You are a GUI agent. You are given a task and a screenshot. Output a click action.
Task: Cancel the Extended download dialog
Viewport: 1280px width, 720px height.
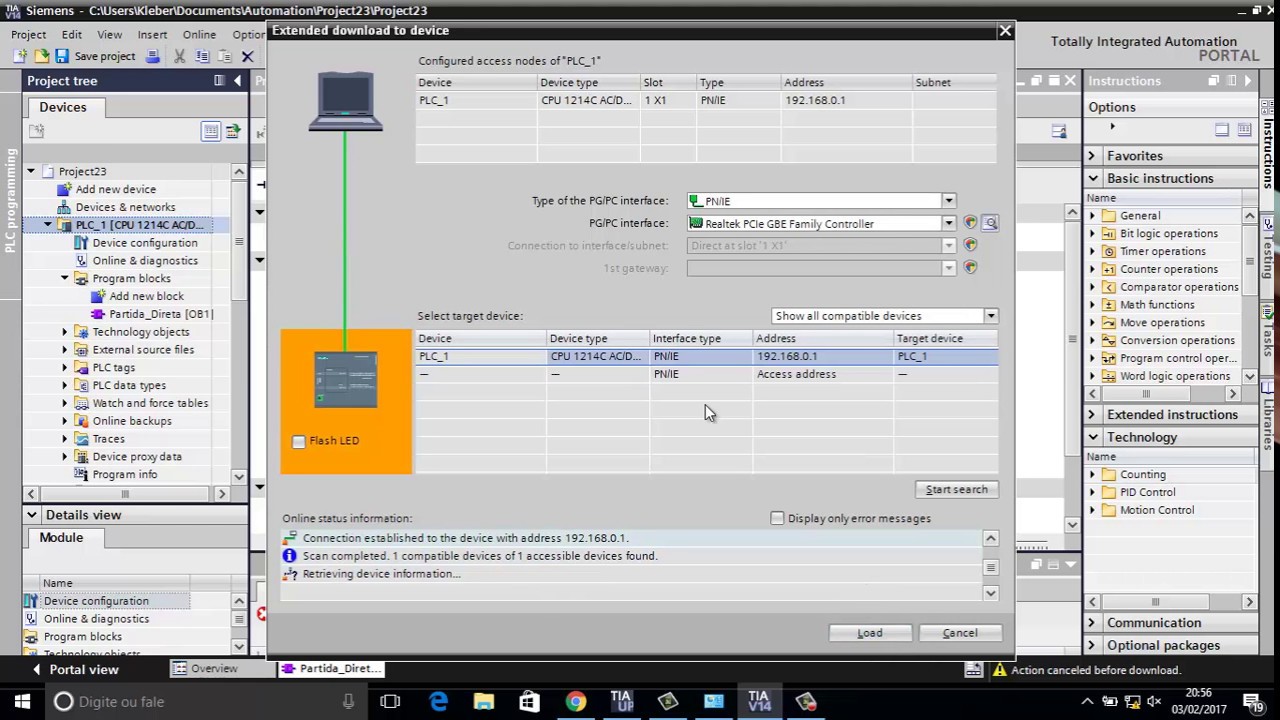960,632
